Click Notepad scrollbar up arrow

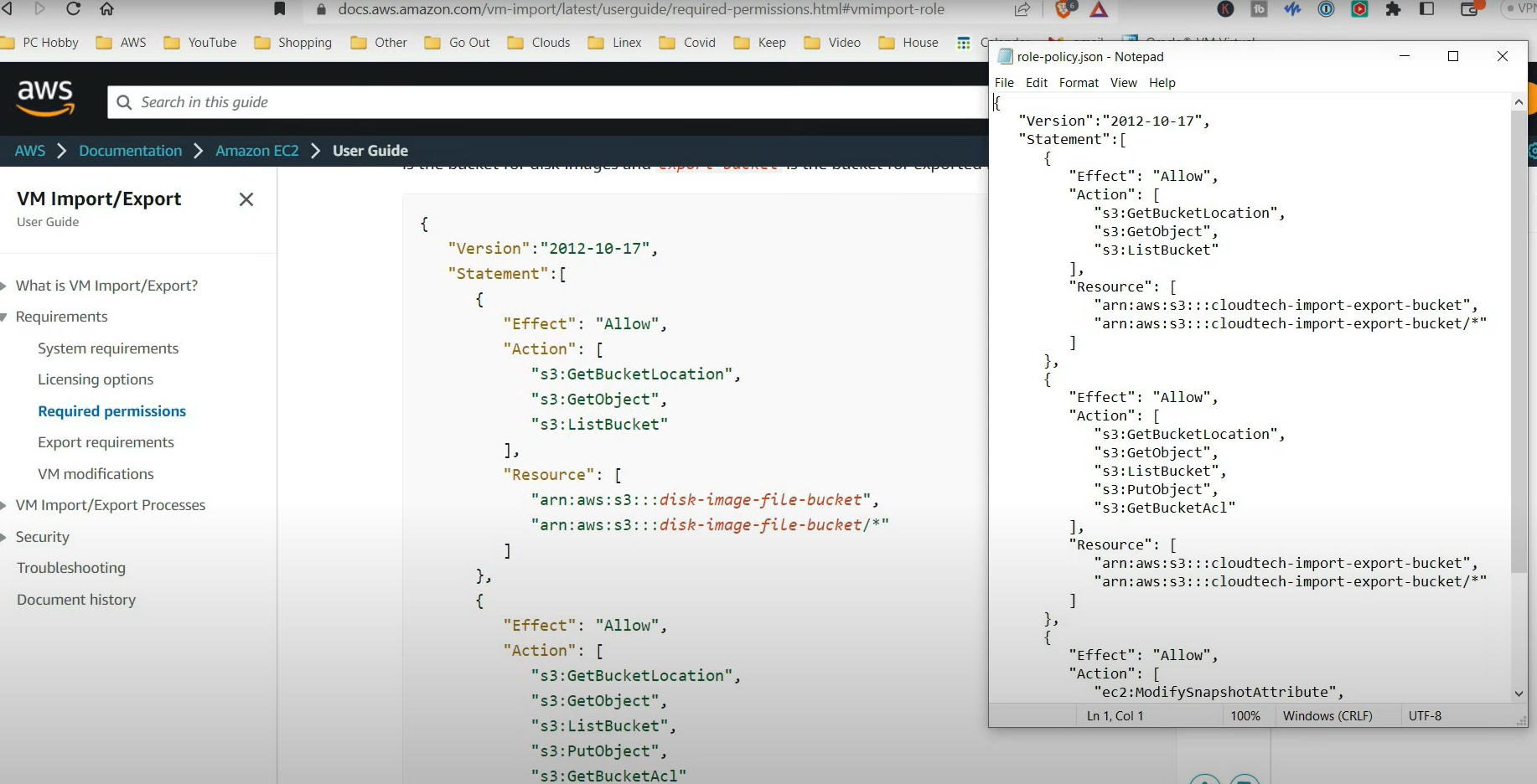[x=1519, y=102]
